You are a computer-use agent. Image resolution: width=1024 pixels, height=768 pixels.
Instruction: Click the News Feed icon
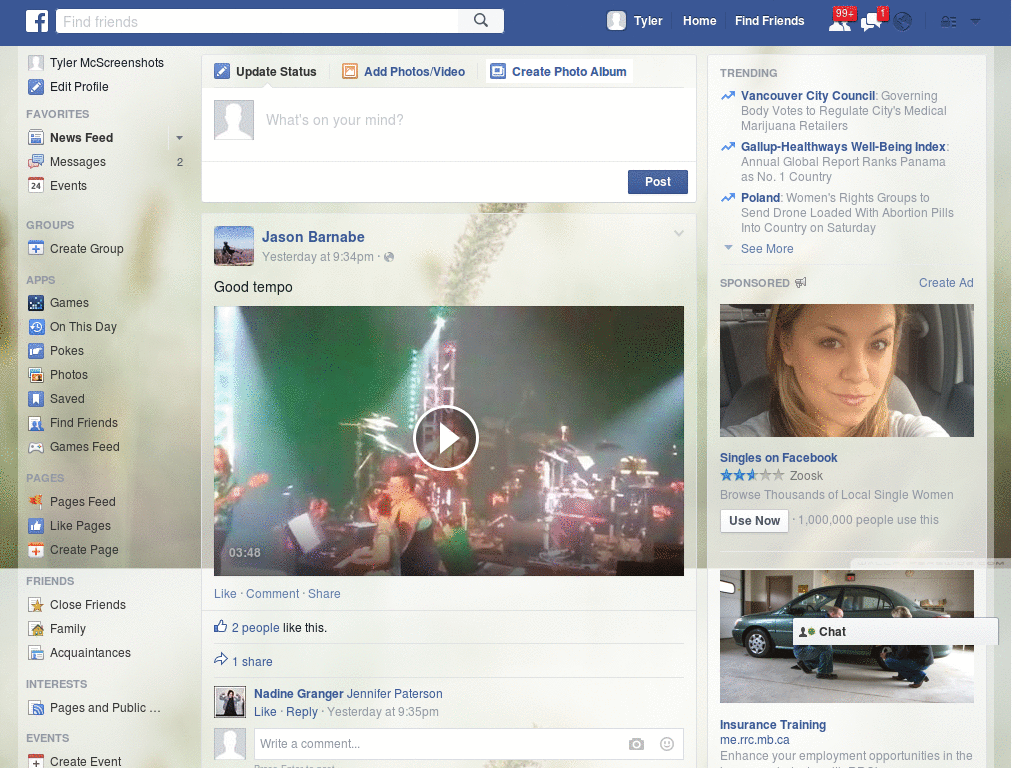click(x=36, y=138)
